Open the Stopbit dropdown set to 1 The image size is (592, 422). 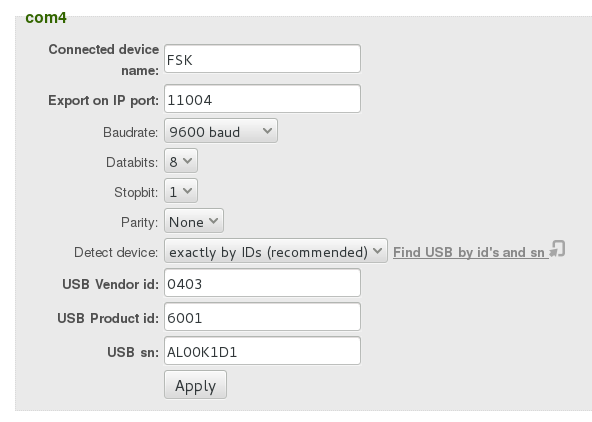(x=181, y=191)
